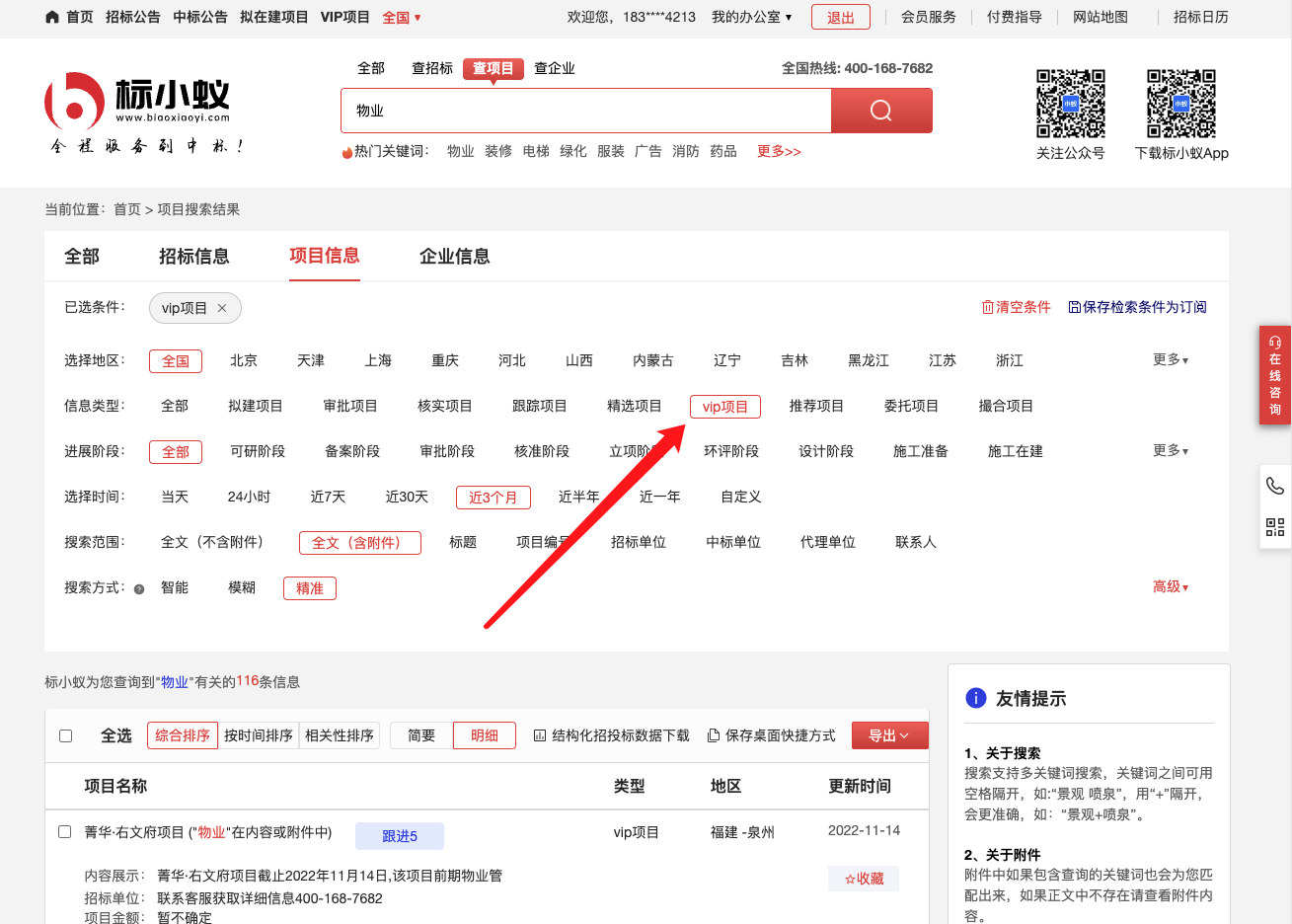This screenshot has height=924, width=1292.
Task: Switch to the 企业信息 tab
Action: (x=454, y=257)
